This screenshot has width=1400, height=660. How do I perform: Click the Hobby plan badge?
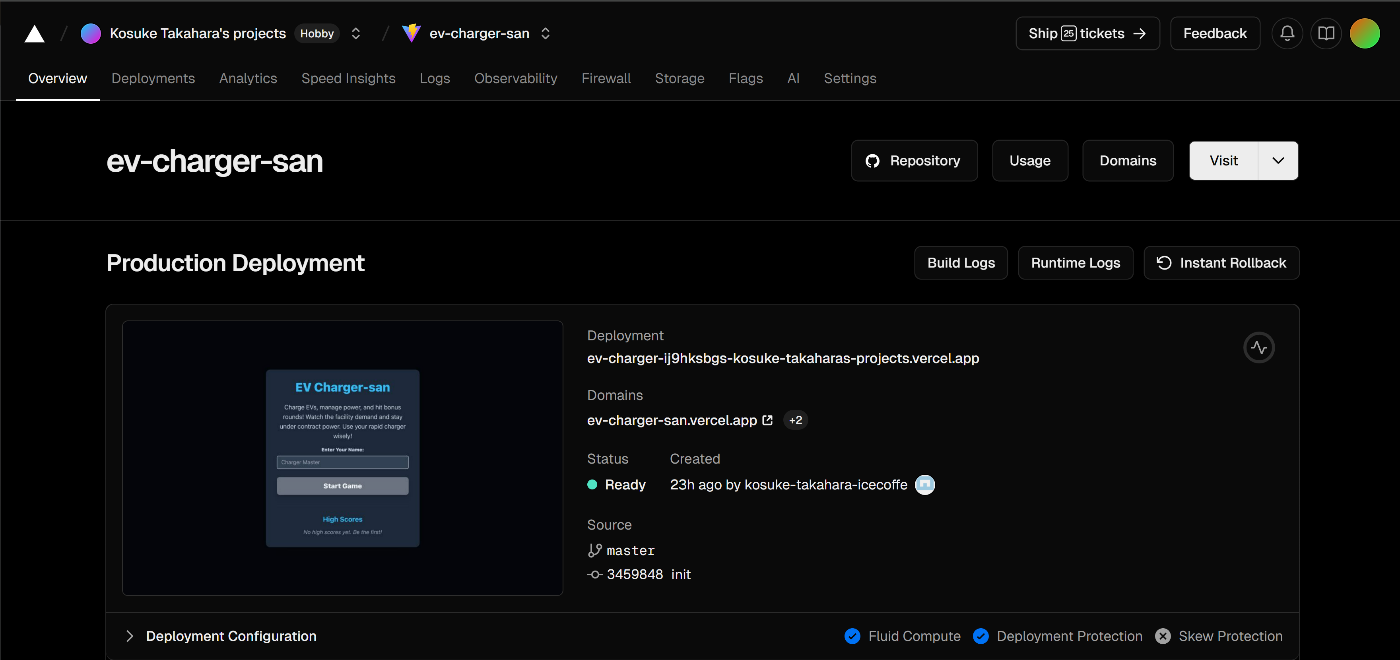[x=317, y=33]
